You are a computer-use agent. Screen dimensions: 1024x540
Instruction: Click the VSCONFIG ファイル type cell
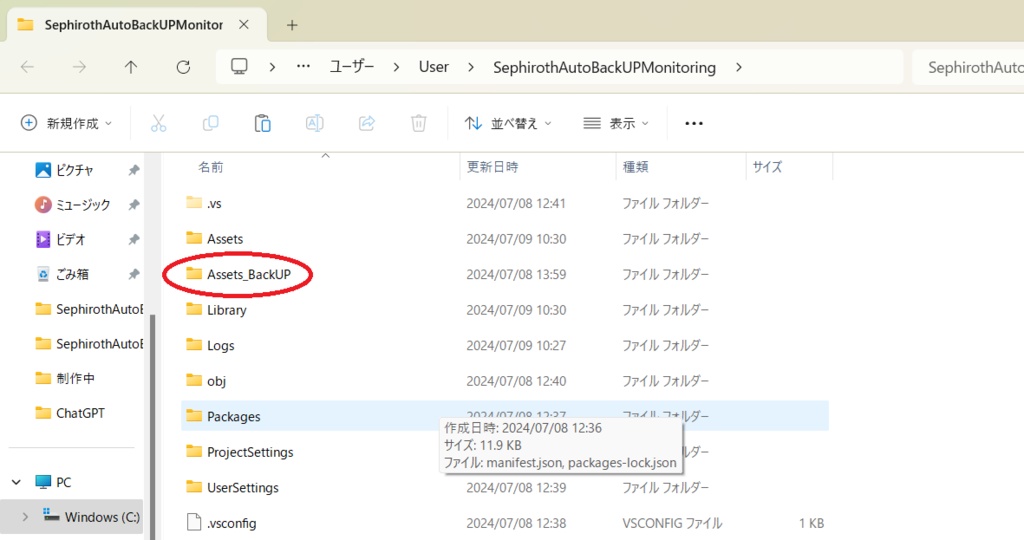tap(672, 523)
